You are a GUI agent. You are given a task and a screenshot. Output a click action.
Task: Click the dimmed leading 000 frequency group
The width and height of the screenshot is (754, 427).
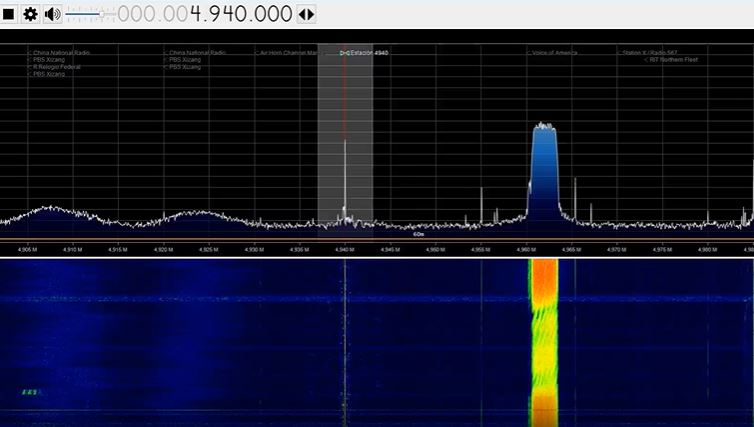click(x=137, y=14)
